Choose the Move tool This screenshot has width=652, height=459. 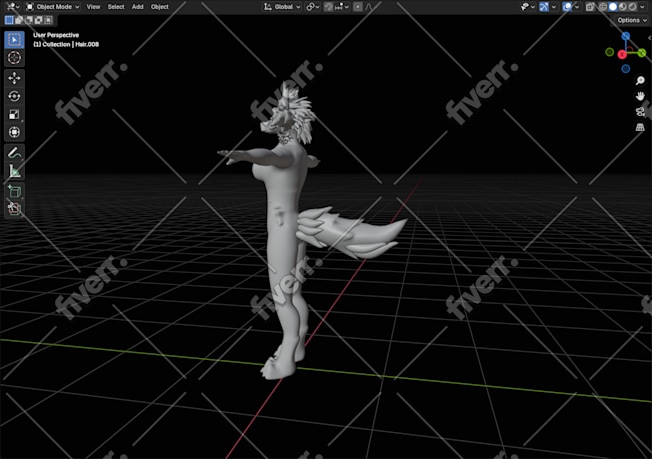(x=15, y=78)
